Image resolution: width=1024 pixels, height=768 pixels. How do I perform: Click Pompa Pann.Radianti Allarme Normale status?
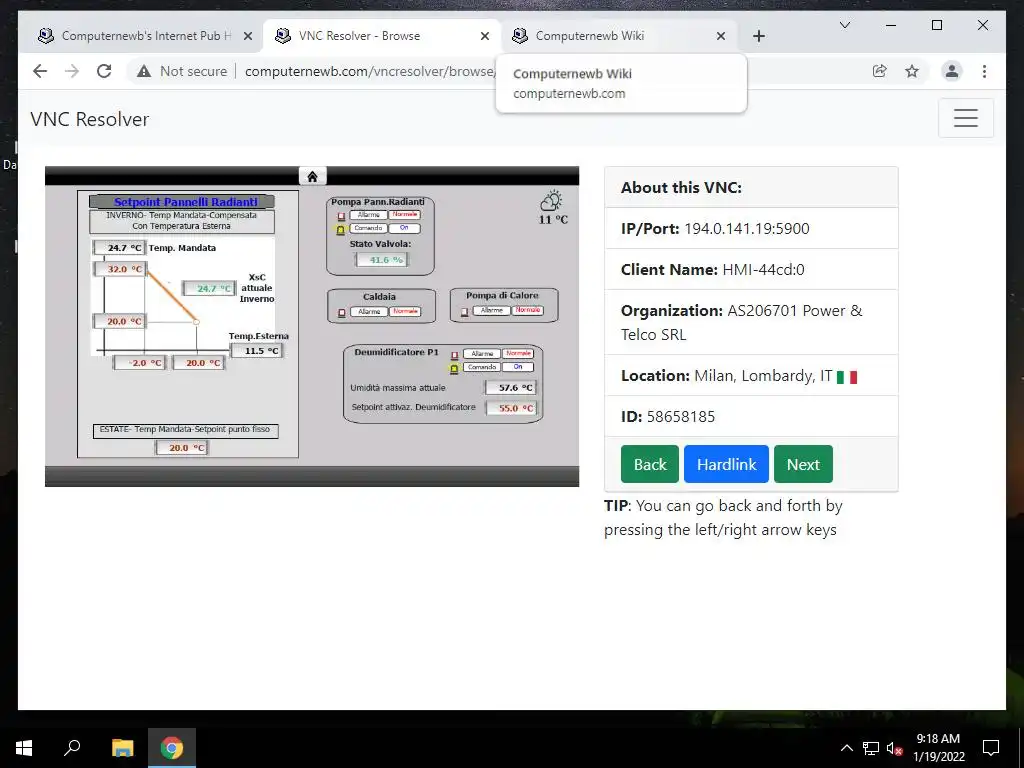[x=404, y=214]
